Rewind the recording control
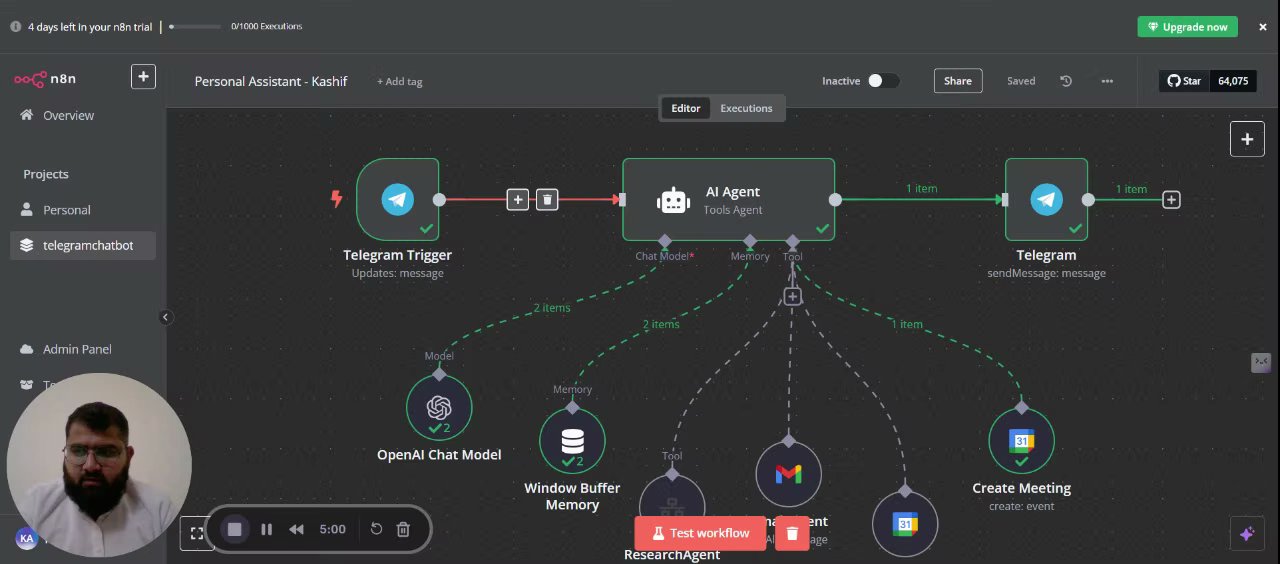The height and width of the screenshot is (564, 1280). tap(296, 529)
